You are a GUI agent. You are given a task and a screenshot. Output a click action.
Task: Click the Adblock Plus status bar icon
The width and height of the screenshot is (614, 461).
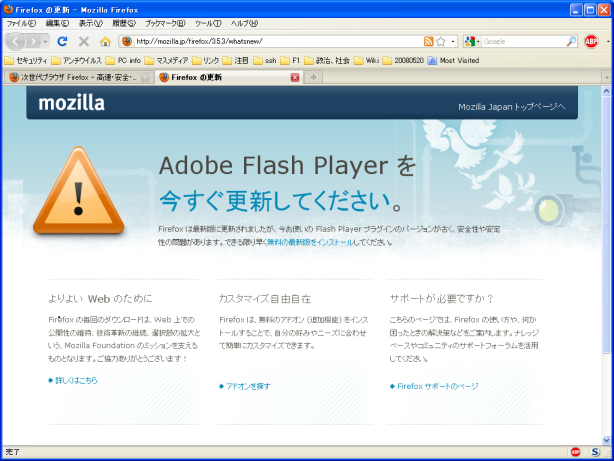pyautogui.click(x=576, y=452)
